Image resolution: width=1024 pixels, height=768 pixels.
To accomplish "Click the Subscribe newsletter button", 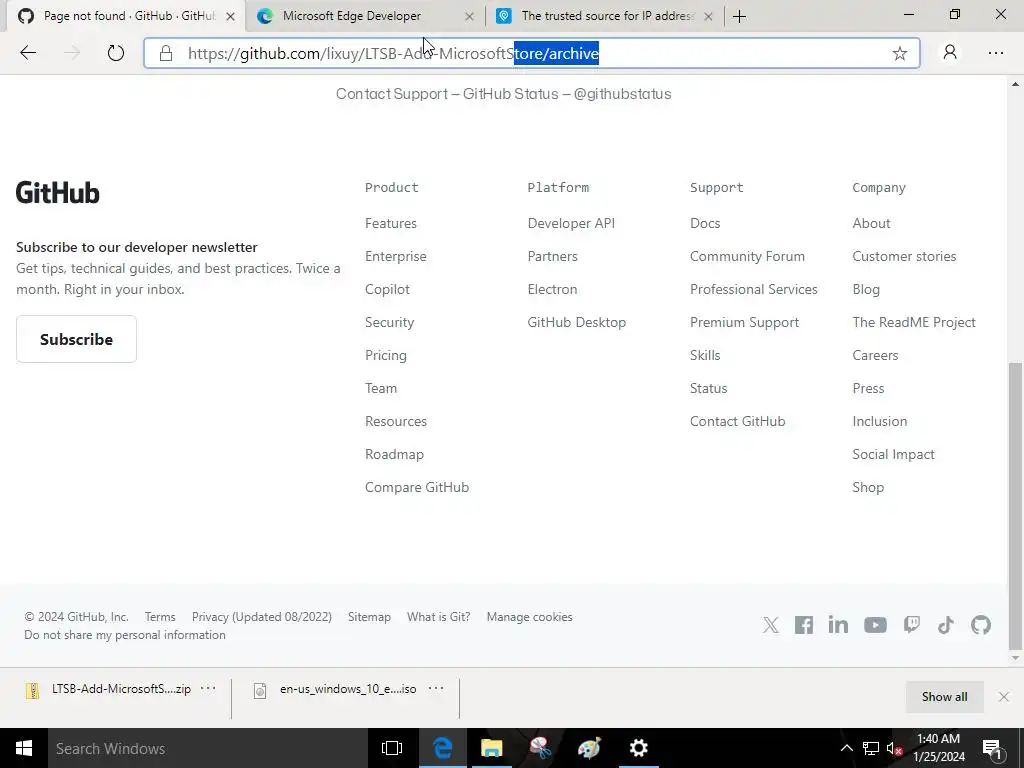I will (76, 339).
